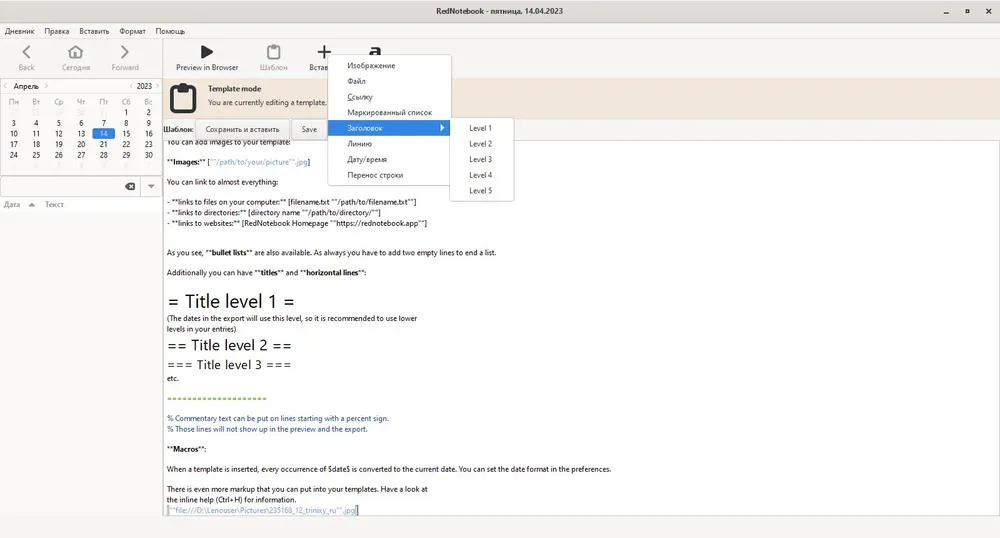Minimize the RedNotebook window
1000x538 pixels.
click(x=946, y=11)
